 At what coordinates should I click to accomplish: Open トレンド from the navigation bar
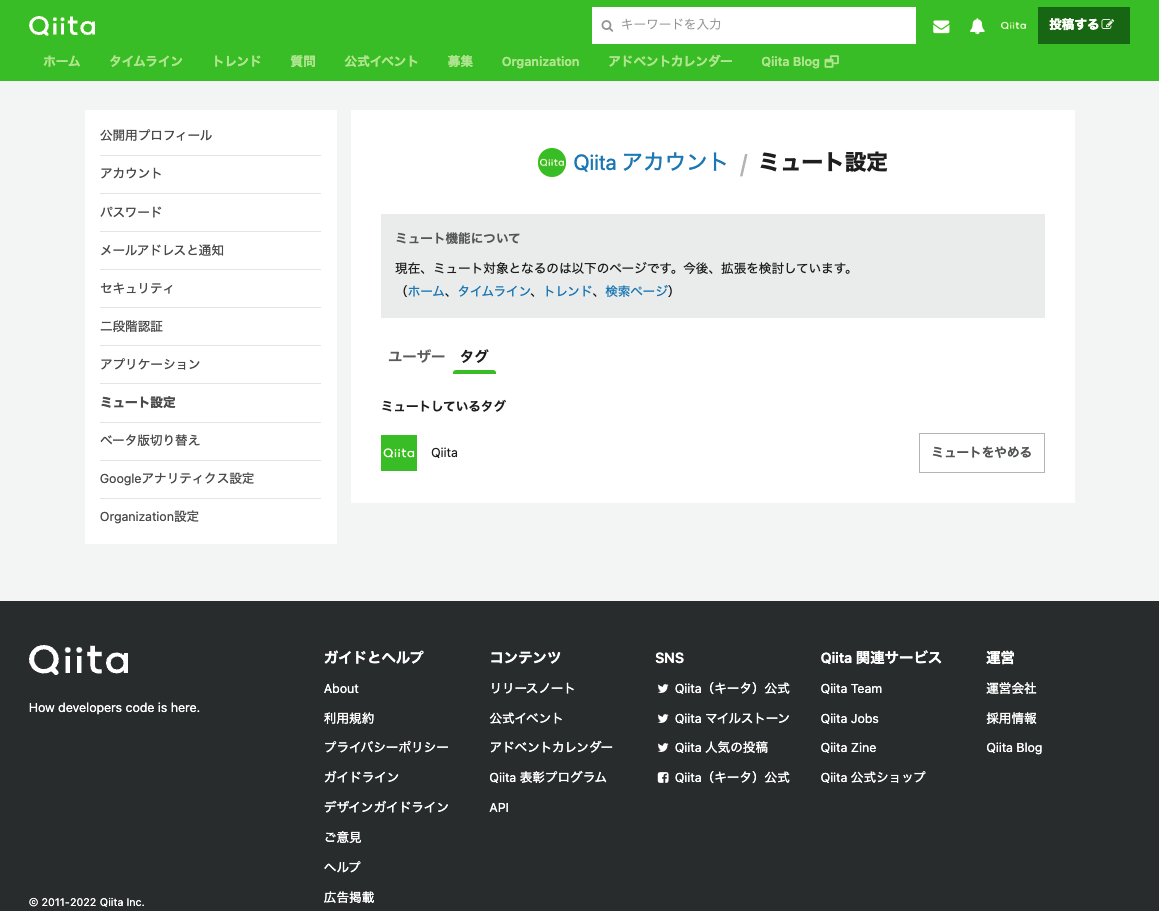[236, 61]
